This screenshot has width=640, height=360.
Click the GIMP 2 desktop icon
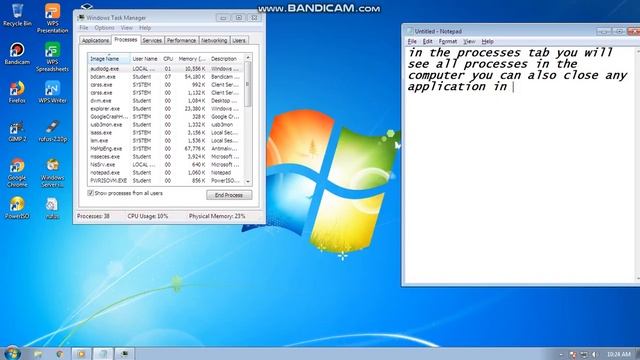coord(17,131)
